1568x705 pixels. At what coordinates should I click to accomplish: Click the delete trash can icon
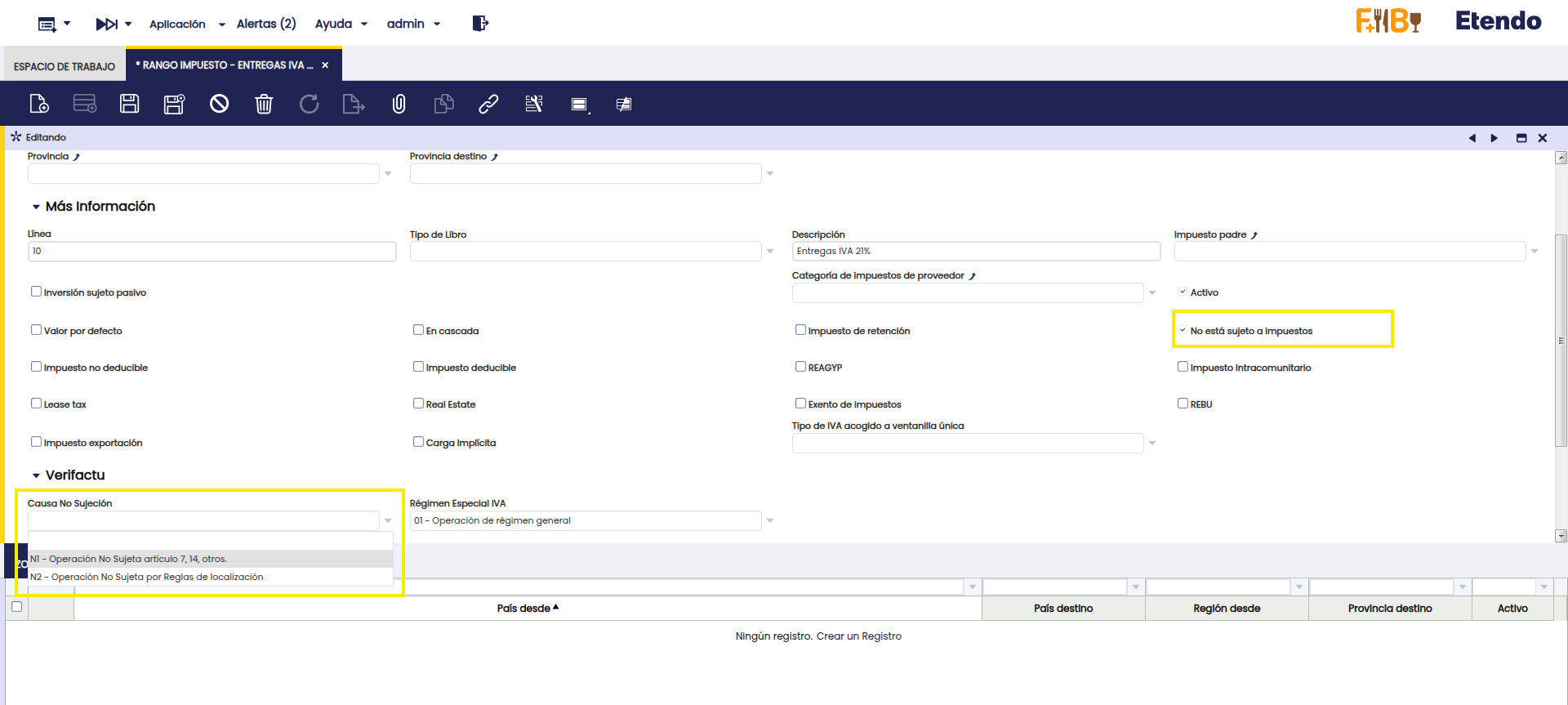click(x=264, y=104)
